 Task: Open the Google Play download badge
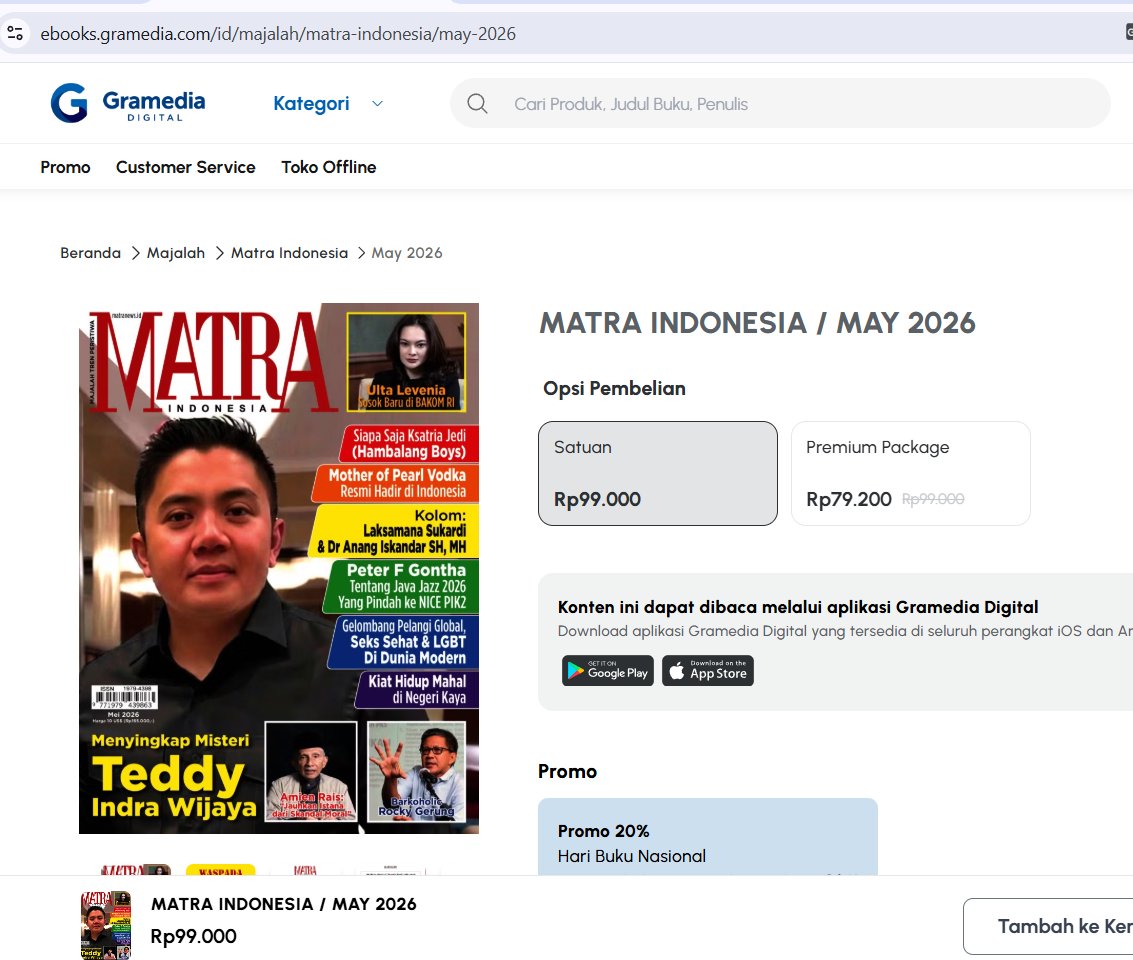click(x=608, y=671)
